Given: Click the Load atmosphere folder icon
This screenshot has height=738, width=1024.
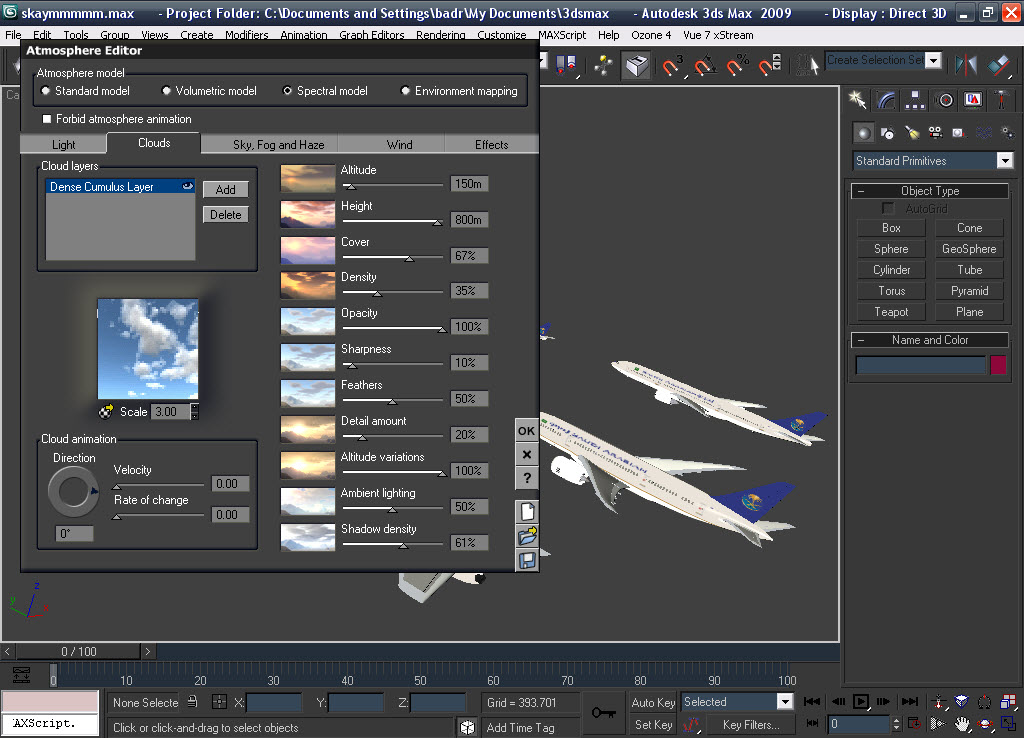Looking at the screenshot, I should pyautogui.click(x=527, y=536).
